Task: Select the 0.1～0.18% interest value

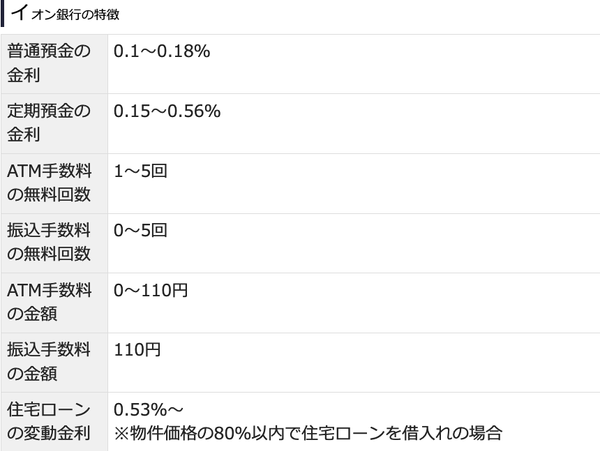Action: [x=161, y=51]
